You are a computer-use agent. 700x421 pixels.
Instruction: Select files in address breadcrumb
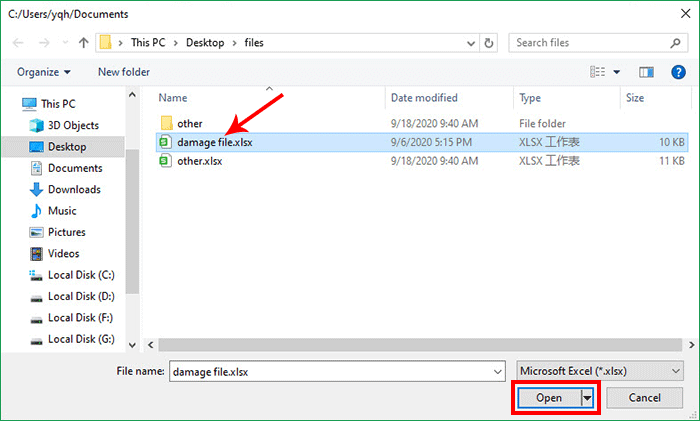pyautogui.click(x=254, y=43)
